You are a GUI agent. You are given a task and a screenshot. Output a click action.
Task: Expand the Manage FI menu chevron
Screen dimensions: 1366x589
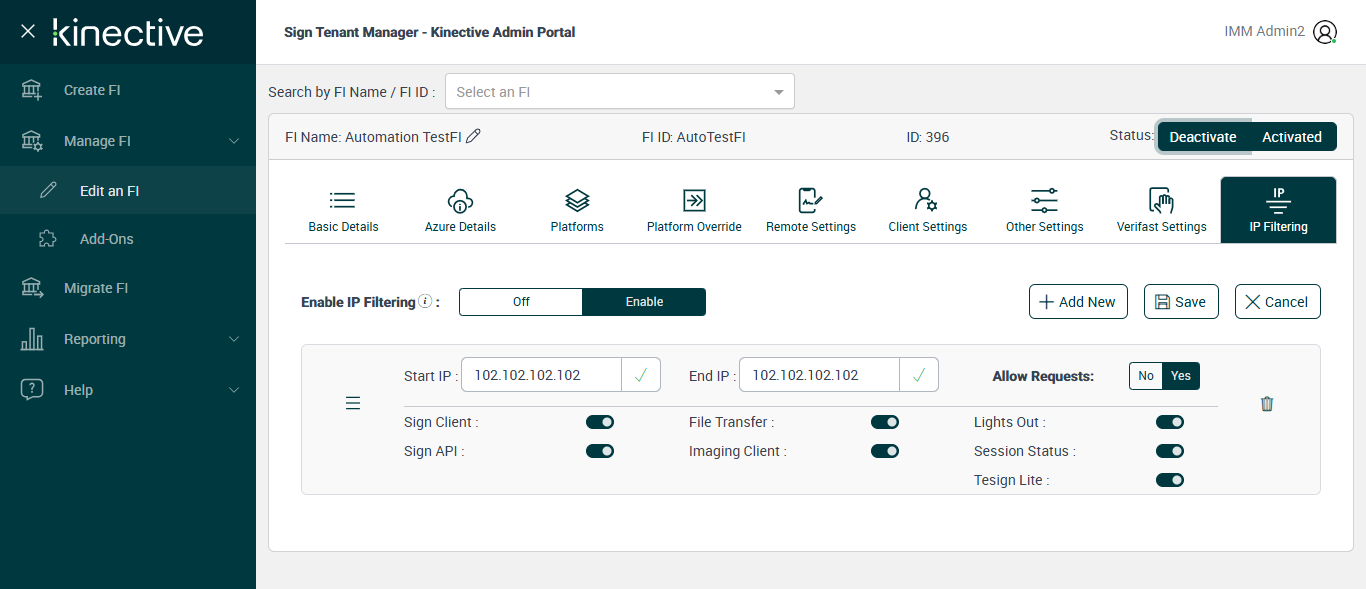tap(234, 141)
